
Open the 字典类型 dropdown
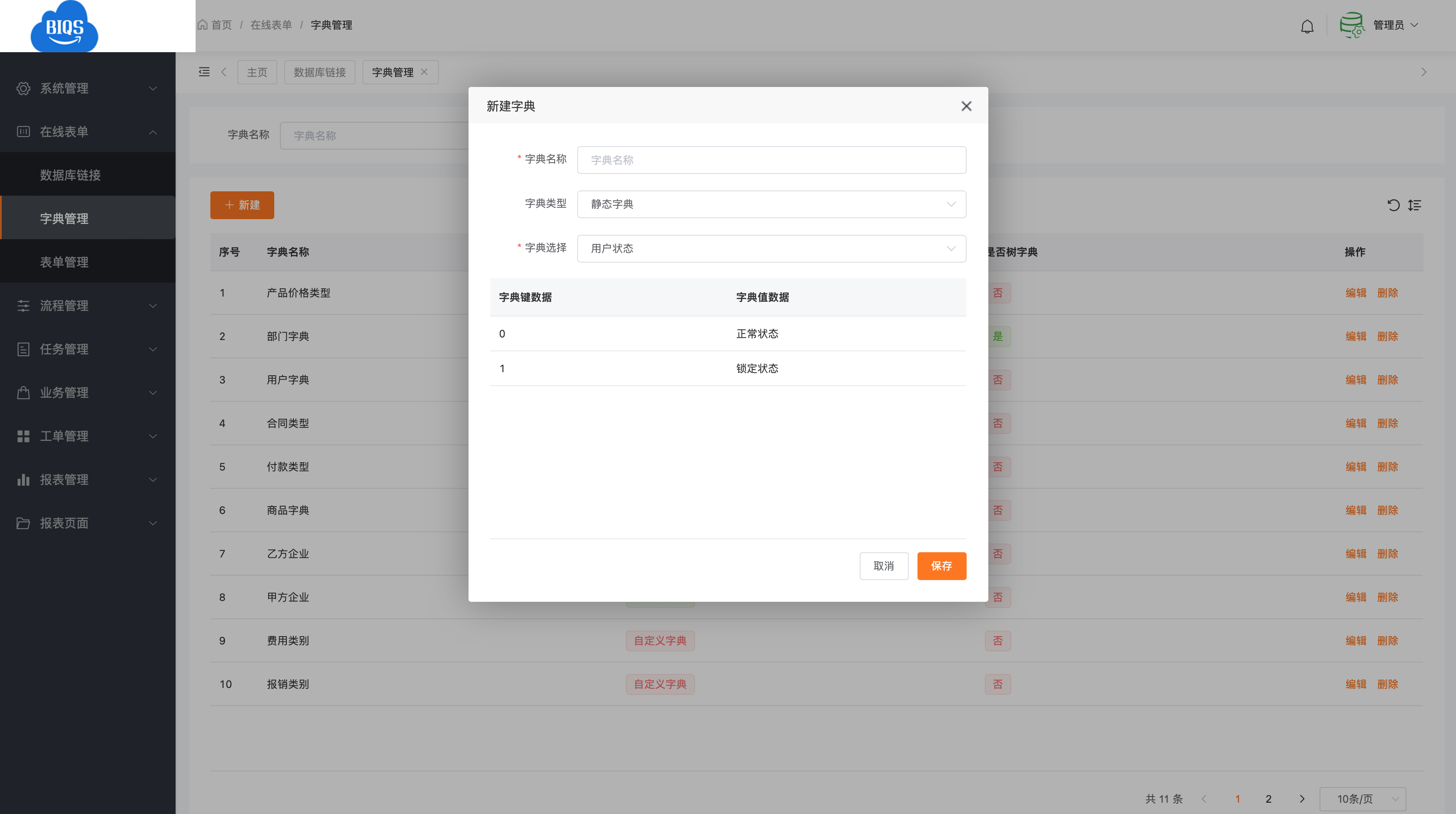click(x=771, y=204)
